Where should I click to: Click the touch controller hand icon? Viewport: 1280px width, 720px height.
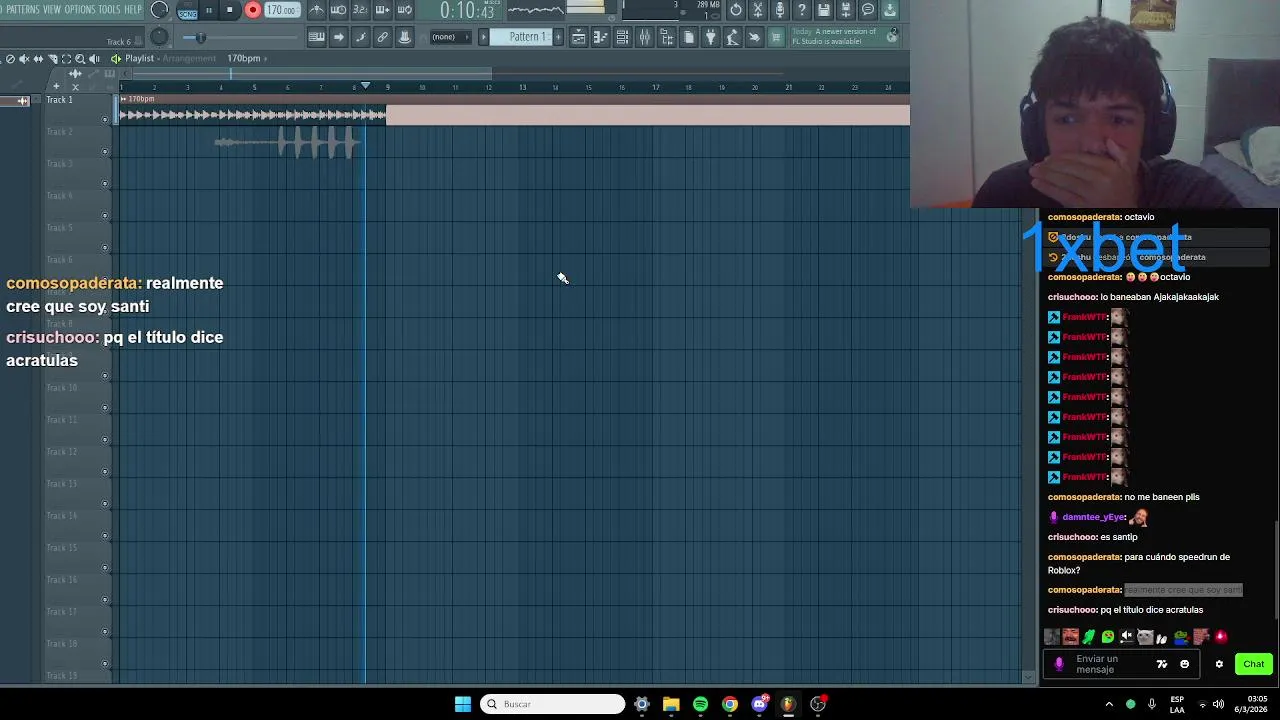click(x=754, y=37)
